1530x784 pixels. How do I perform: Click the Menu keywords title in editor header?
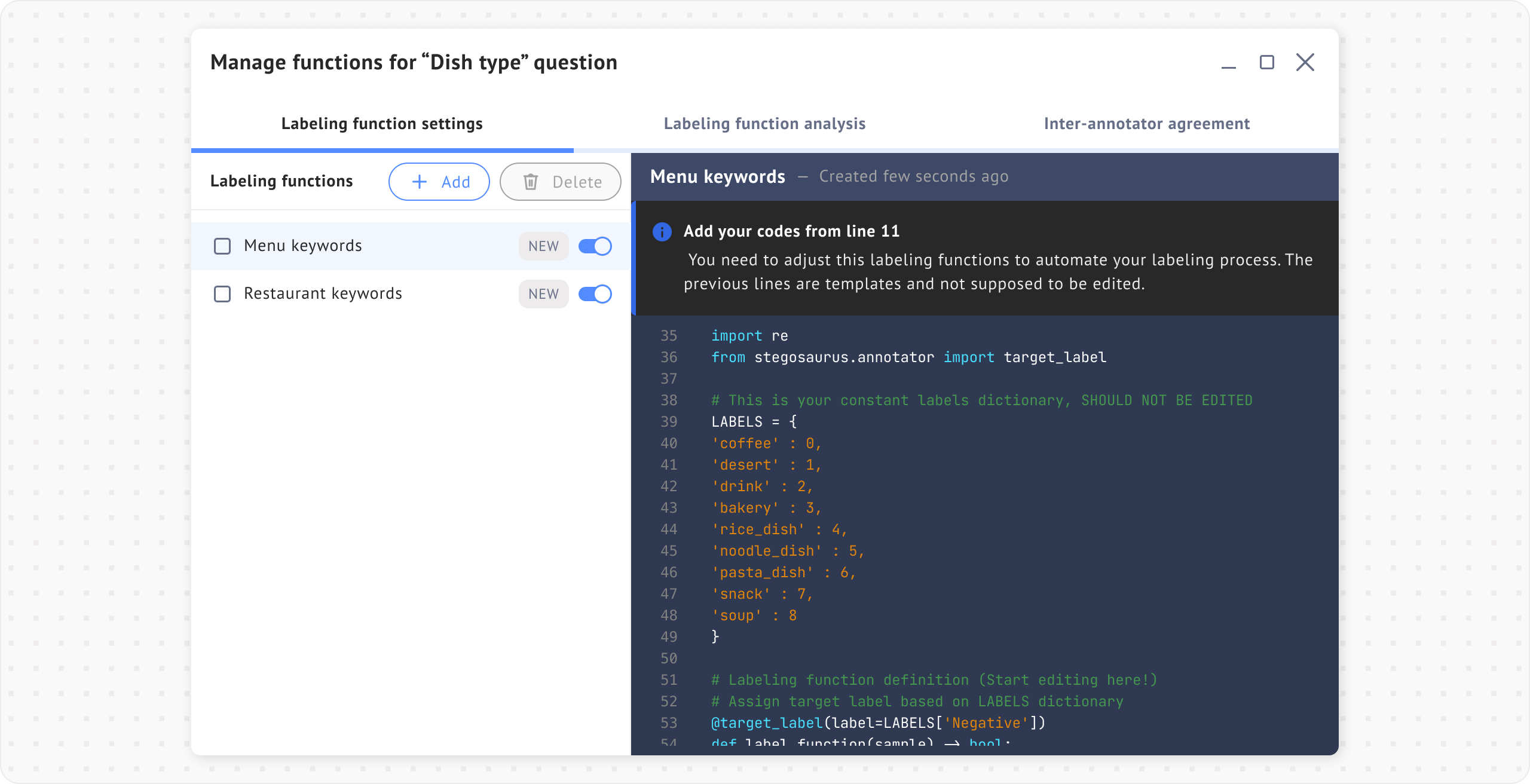coord(717,177)
